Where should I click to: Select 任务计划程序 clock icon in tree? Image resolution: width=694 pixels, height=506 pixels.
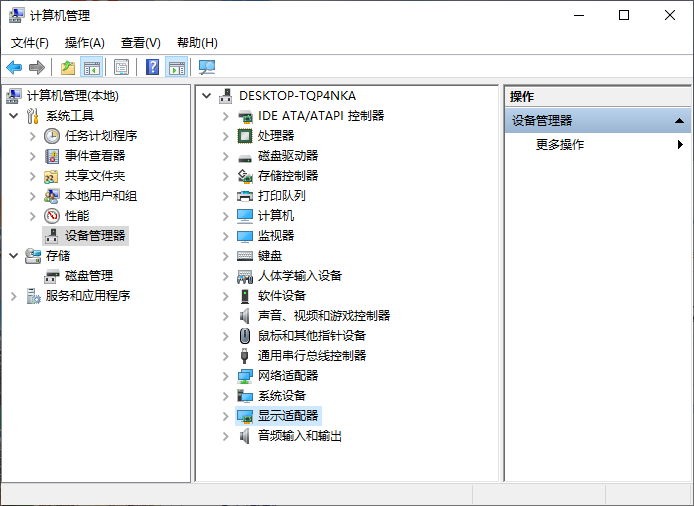coord(52,136)
